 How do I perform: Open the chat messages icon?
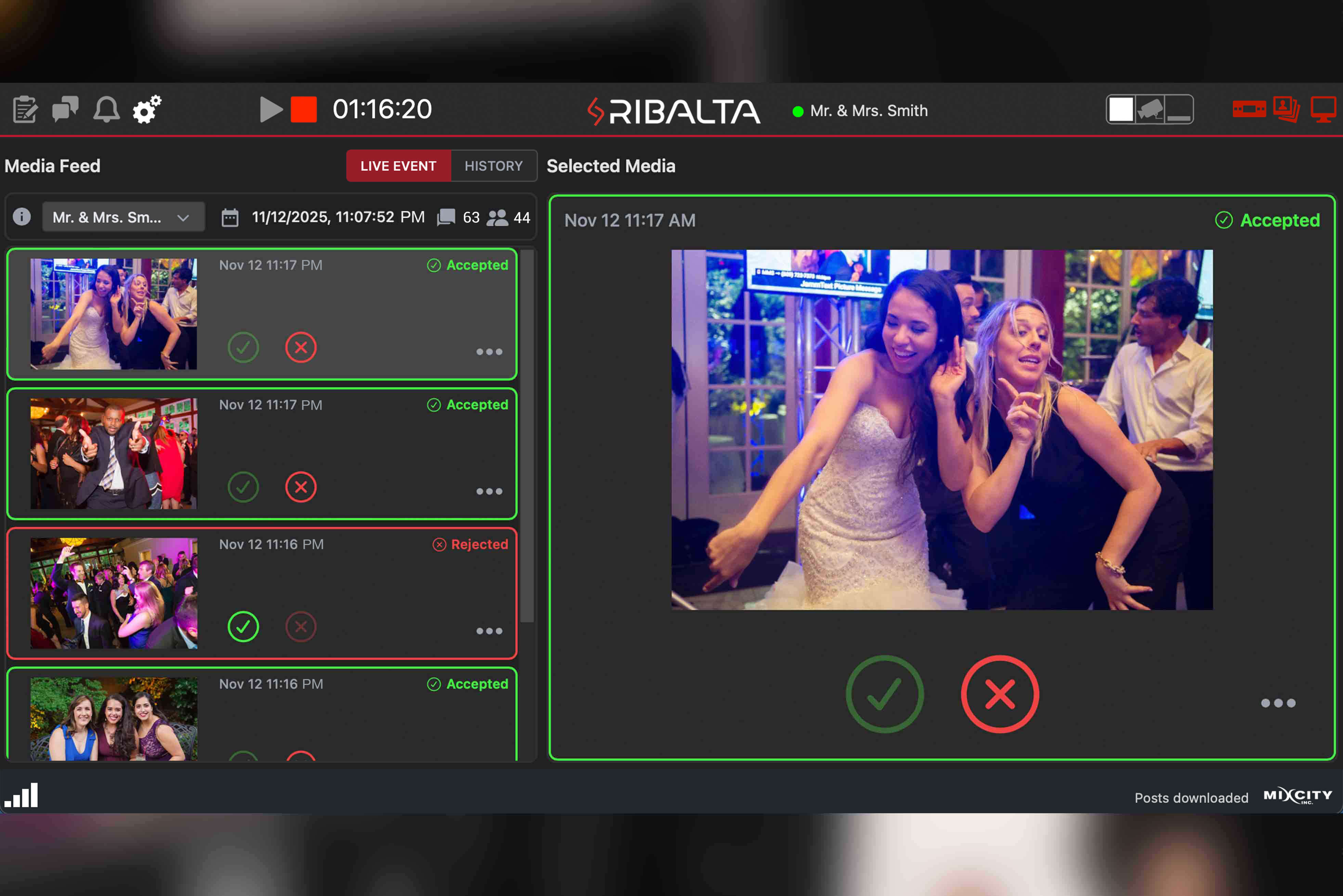[x=66, y=109]
